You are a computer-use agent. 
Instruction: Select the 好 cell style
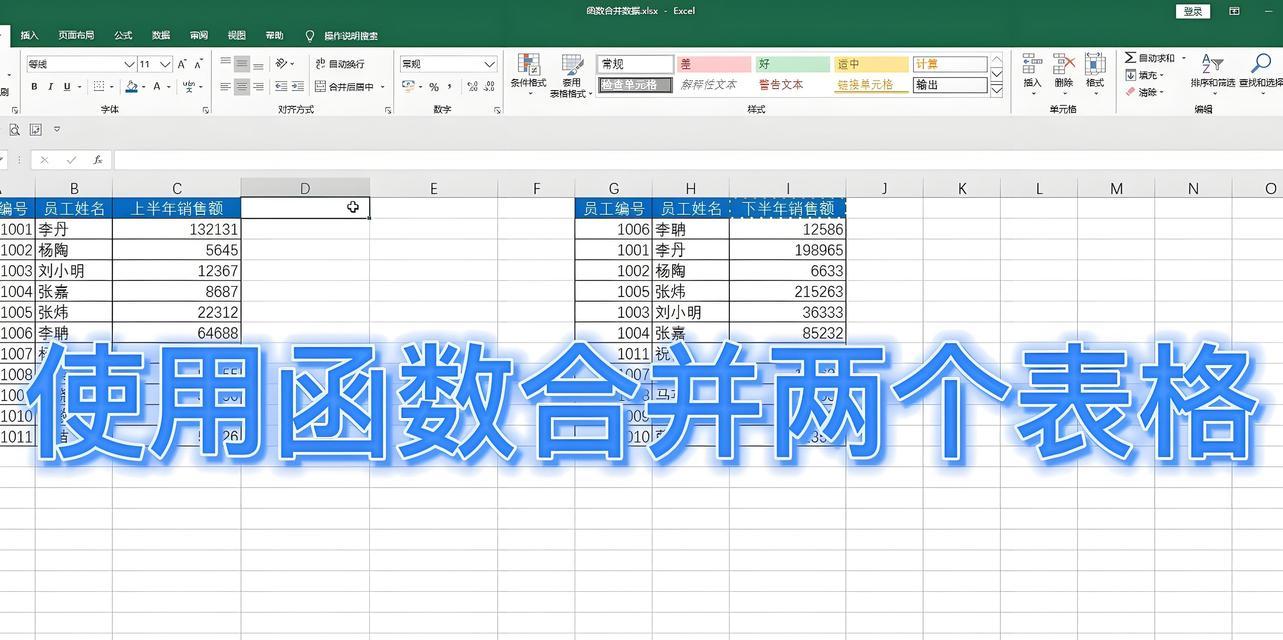point(792,64)
